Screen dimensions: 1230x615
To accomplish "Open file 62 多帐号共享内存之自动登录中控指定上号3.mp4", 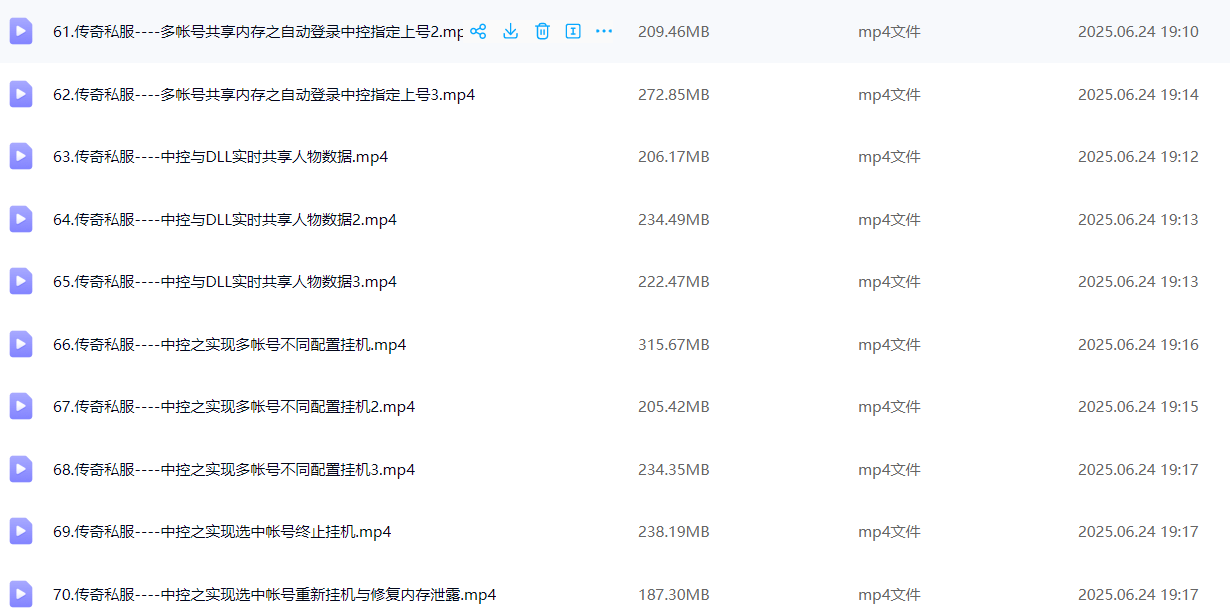I will 264,95.
